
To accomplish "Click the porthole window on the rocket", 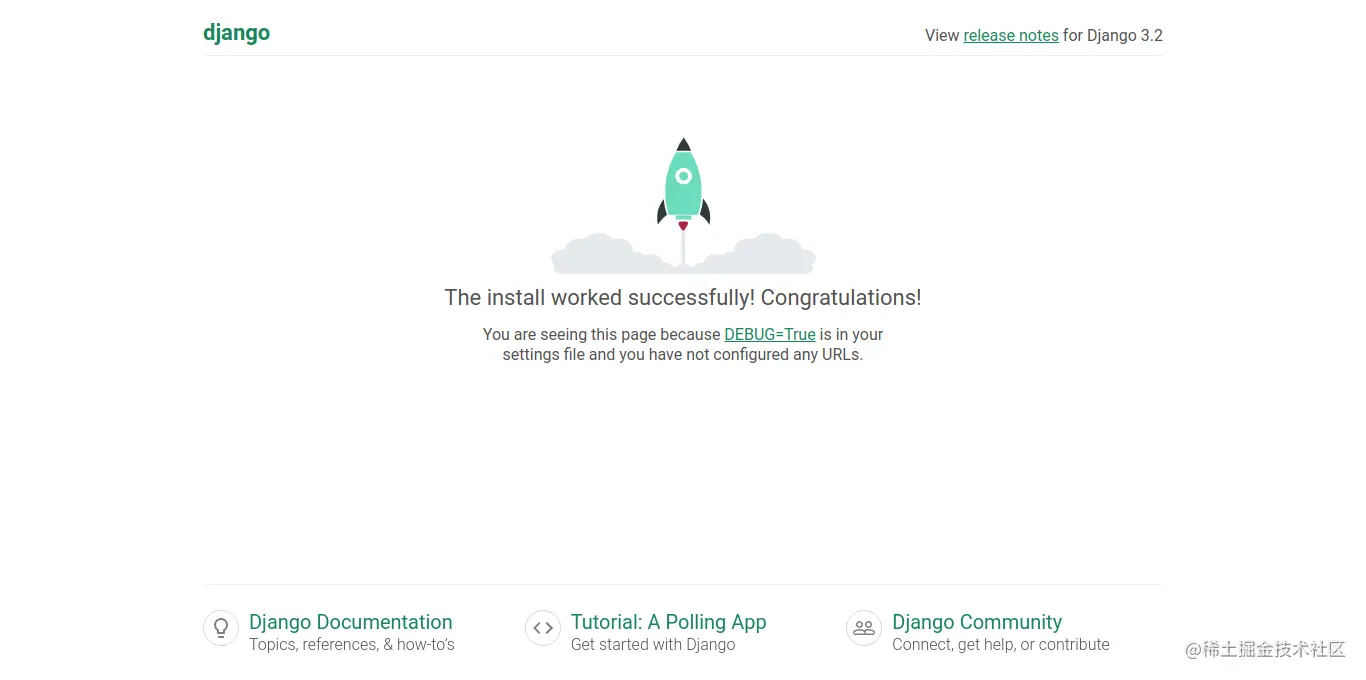I will 683,178.
